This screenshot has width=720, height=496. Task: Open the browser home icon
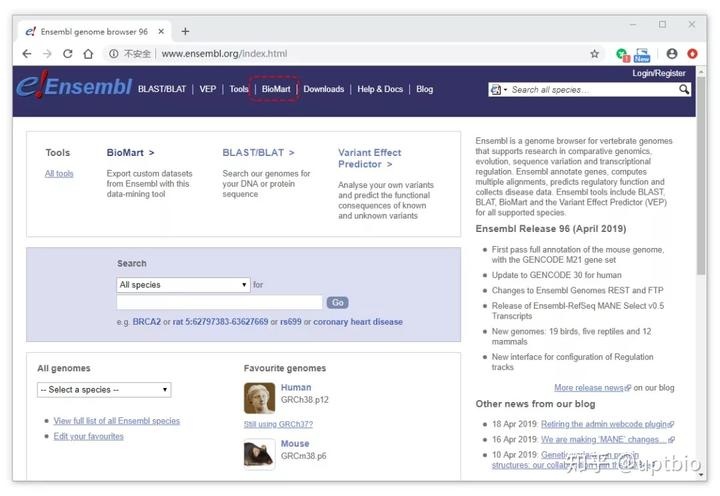[x=88, y=54]
